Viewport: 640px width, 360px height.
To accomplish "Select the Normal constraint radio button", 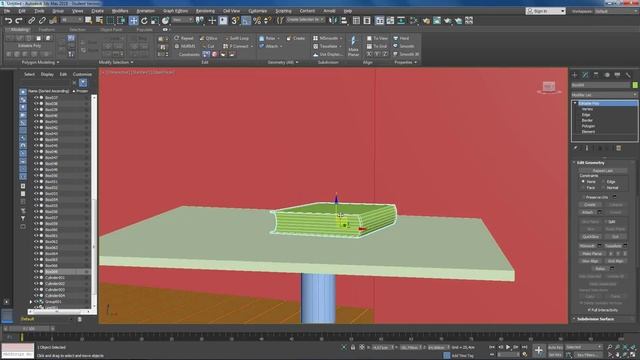I will 604,187.
